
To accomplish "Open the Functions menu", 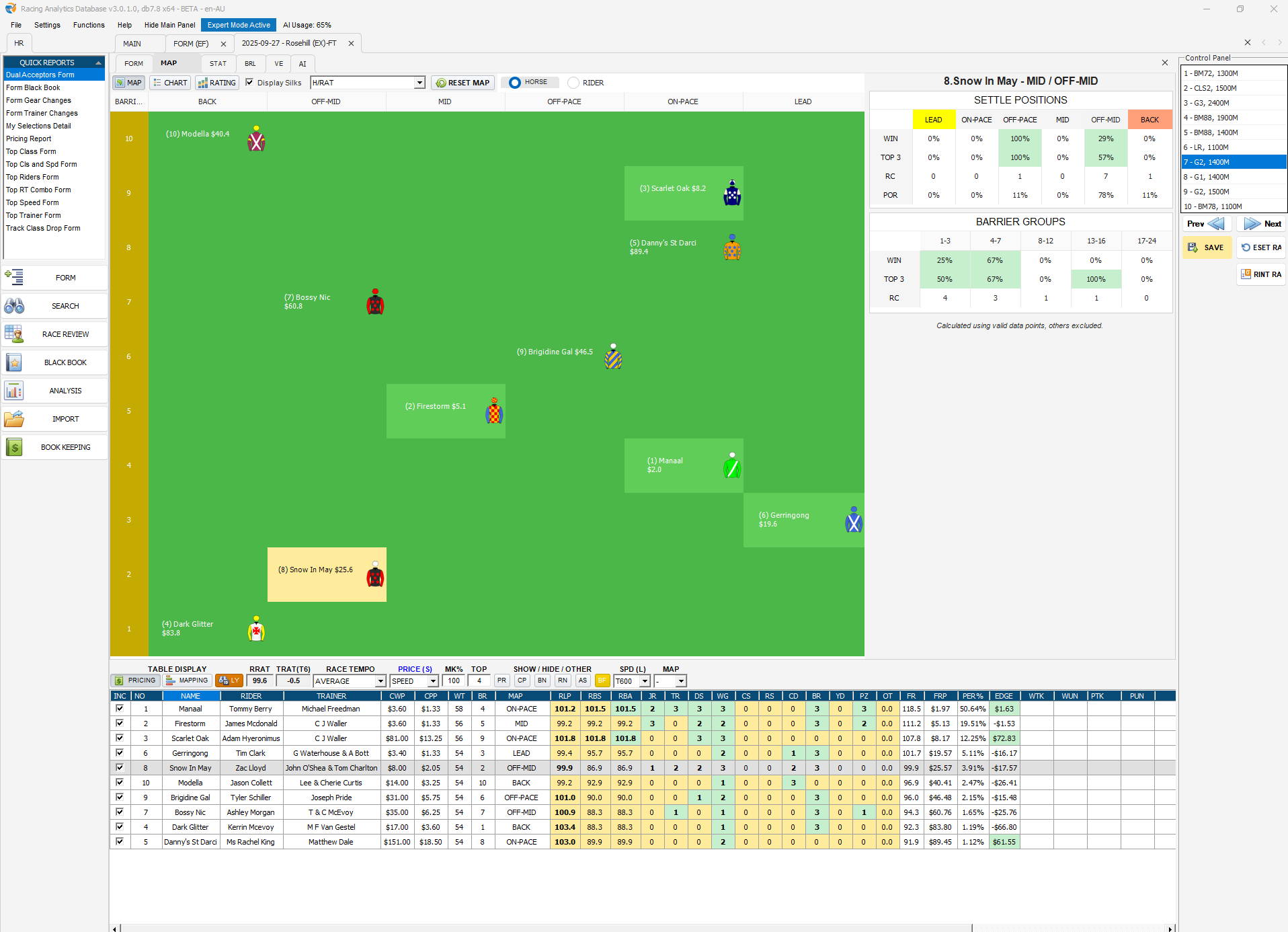I will 89,25.
